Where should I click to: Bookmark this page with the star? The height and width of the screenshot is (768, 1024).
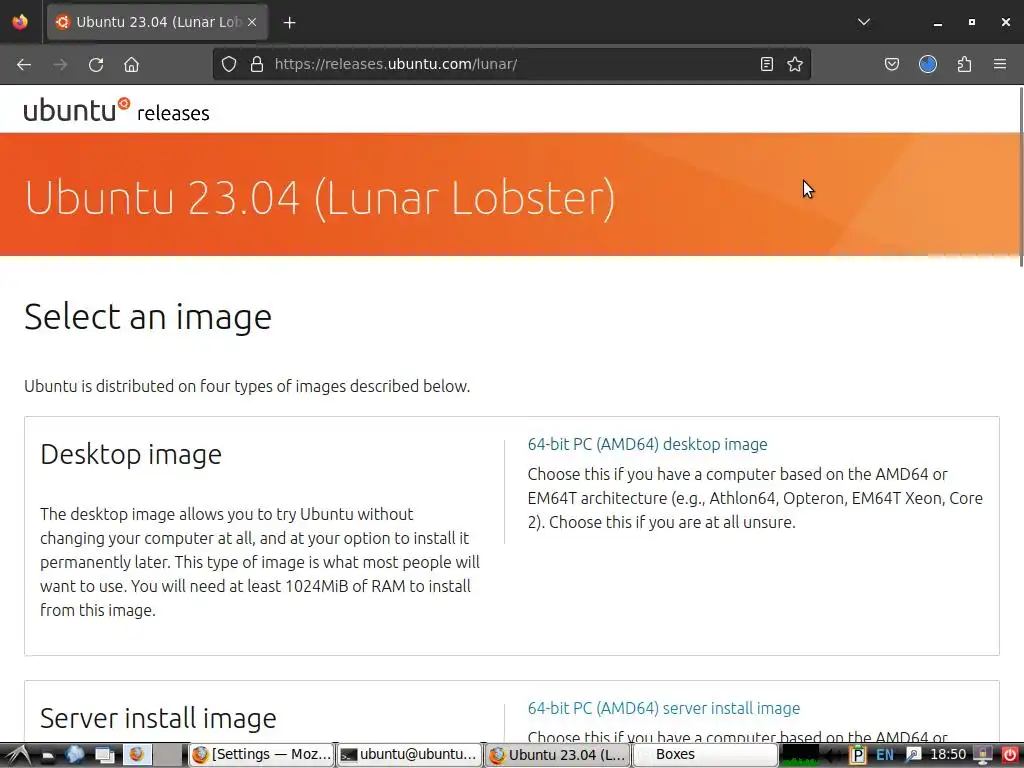pyautogui.click(x=795, y=64)
